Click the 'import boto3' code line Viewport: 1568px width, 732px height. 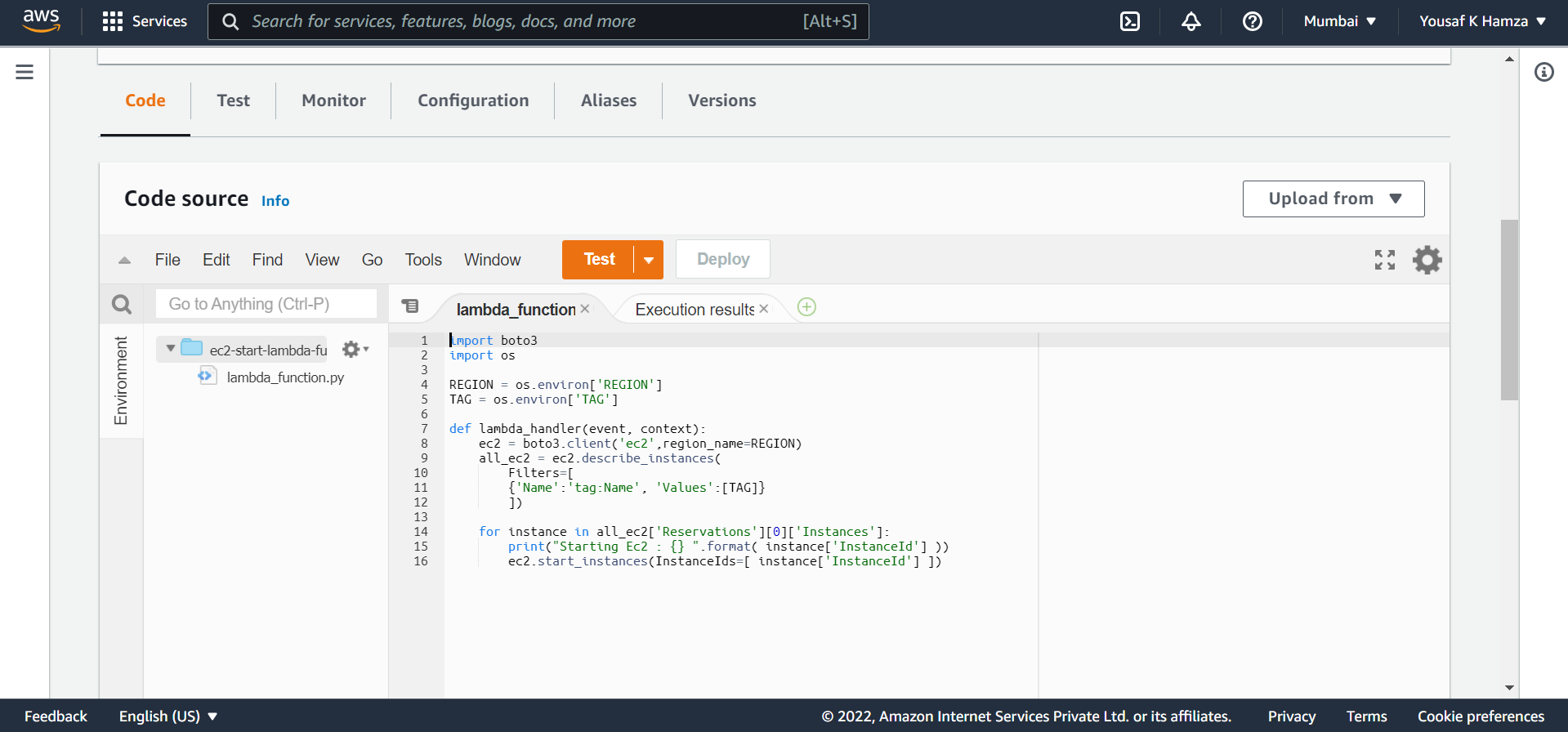tap(494, 341)
